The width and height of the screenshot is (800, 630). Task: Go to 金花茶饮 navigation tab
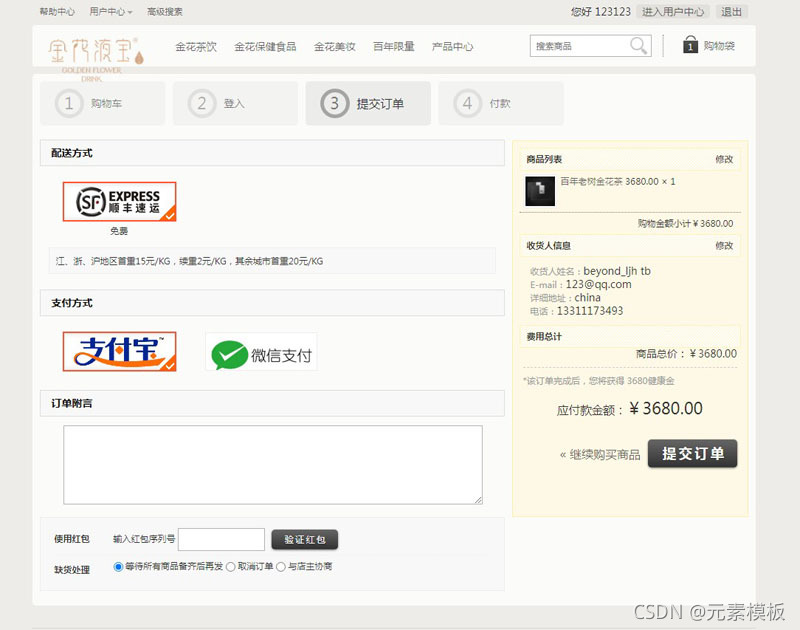[196, 45]
